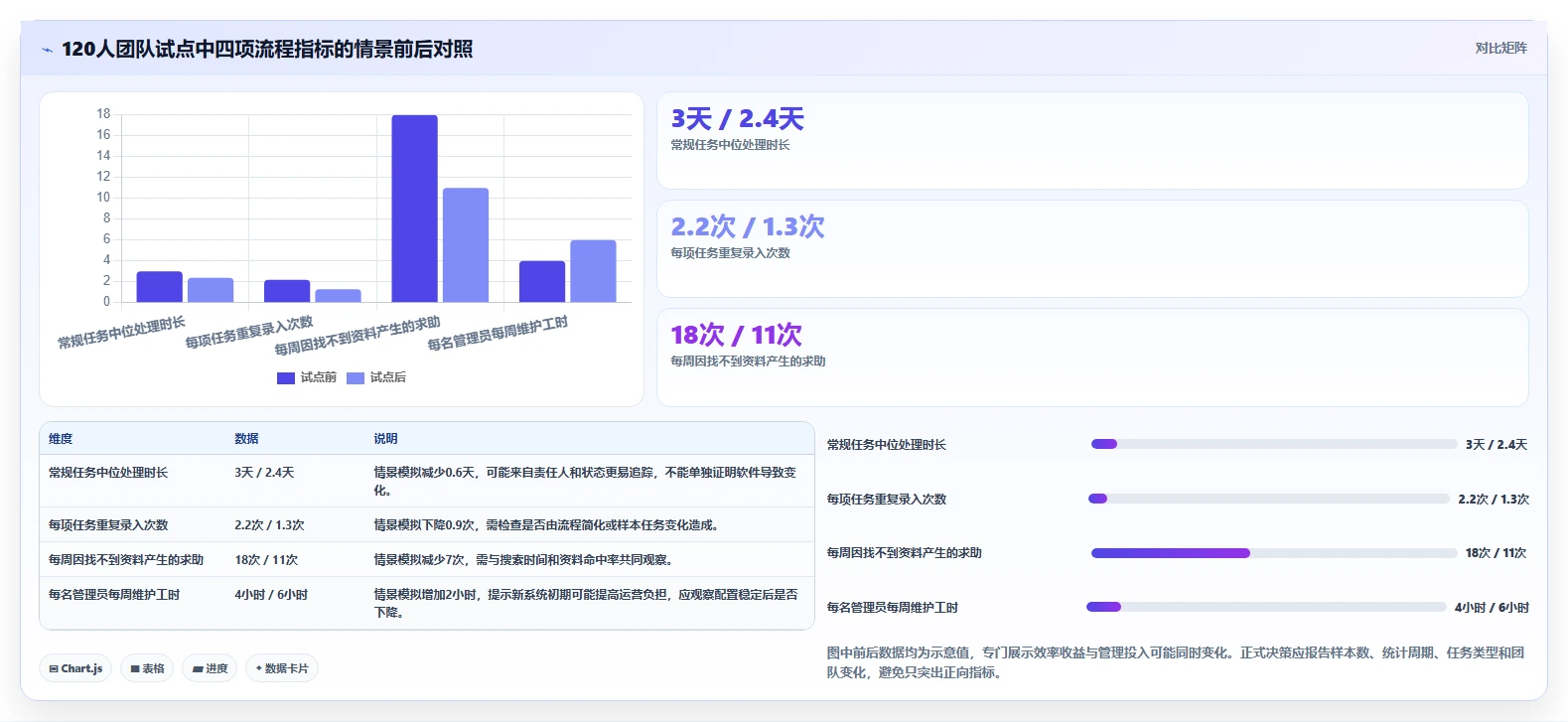Click the 3天 / 2.4天 stat card value
The height and width of the screenshot is (722, 1568).
pos(737,119)
